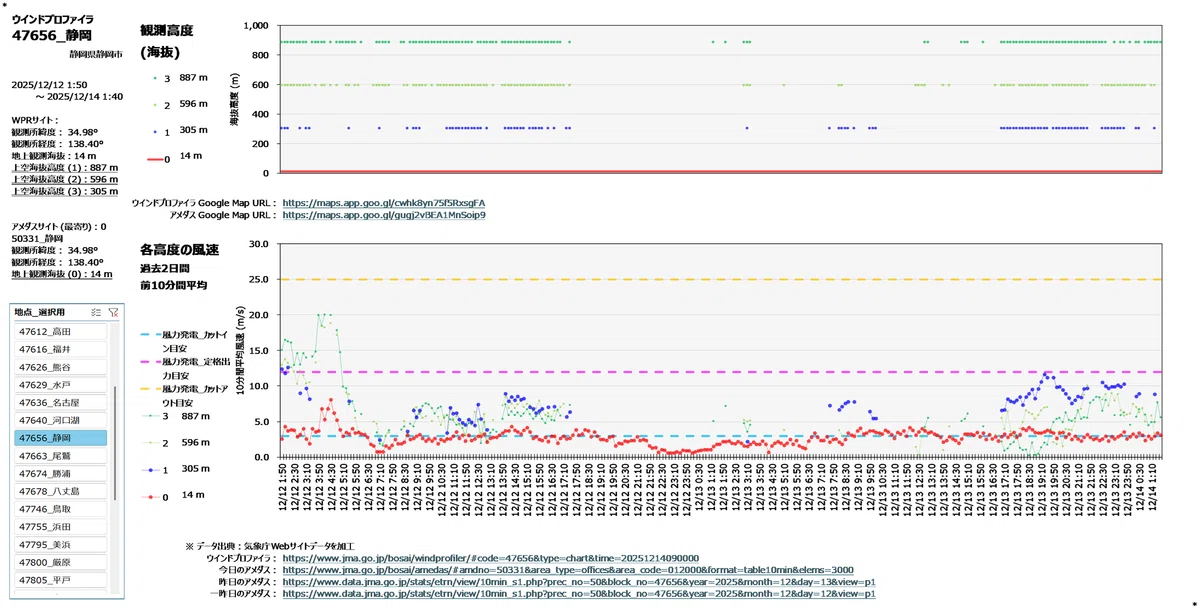This screenshot has height=612, width=1200.
Task: Open the 昨日のアメダス day=13 link
Action: [x=579, y=582]
